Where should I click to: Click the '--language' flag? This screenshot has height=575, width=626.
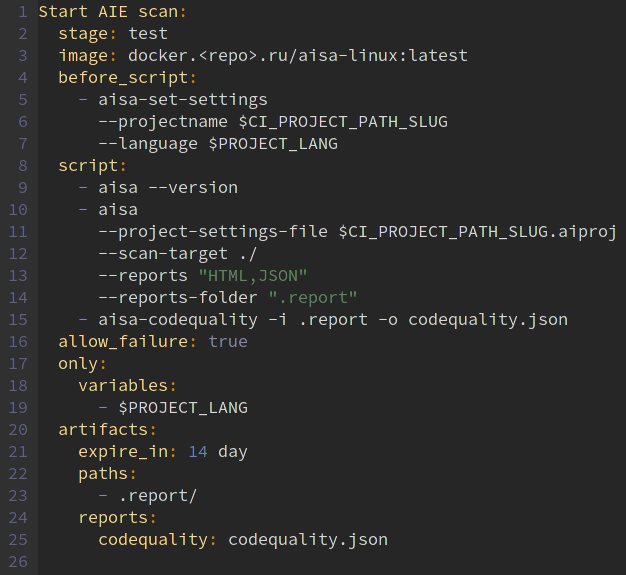(x=148, y=145)
